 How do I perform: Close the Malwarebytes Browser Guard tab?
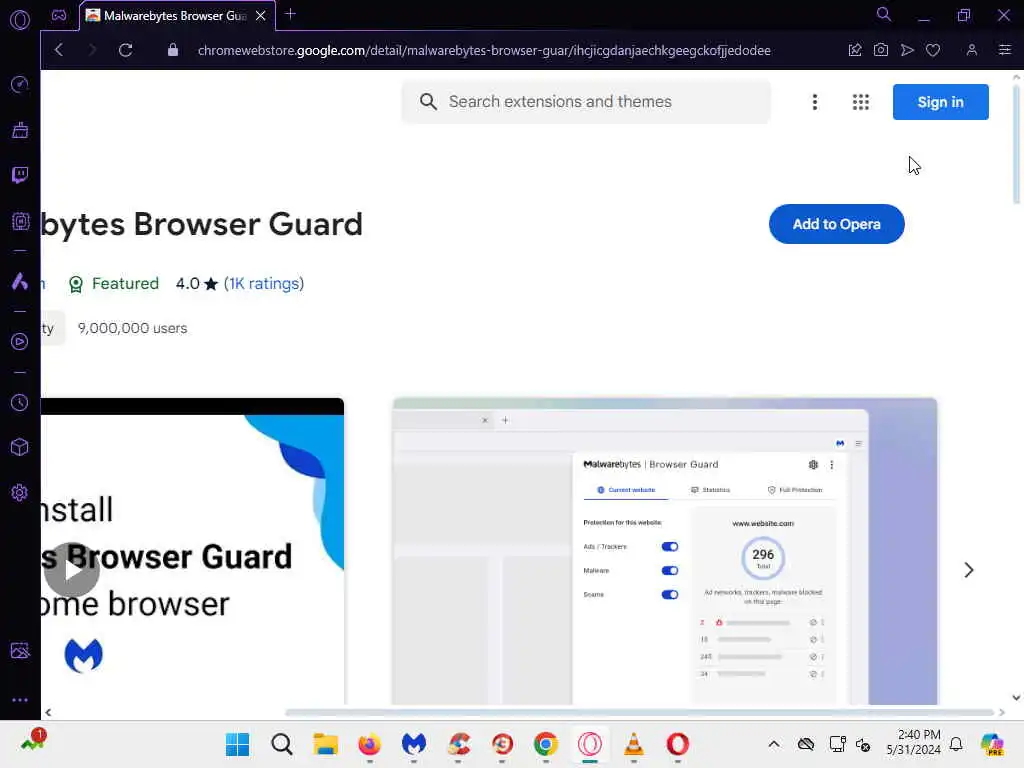(x=261, y=16)
